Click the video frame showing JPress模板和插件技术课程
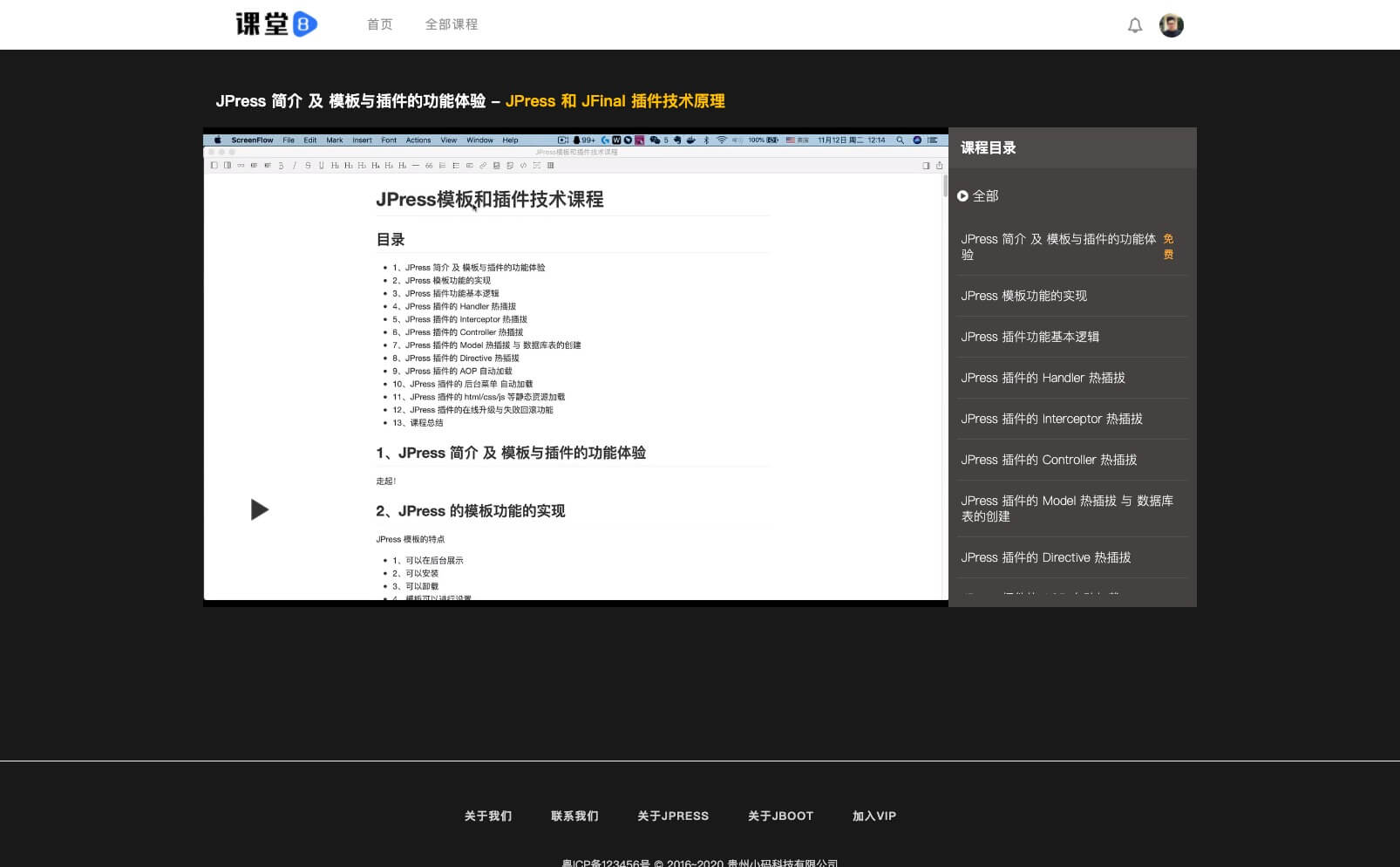The height and width of the screenshot is (867, 1400). click(575, 366)
